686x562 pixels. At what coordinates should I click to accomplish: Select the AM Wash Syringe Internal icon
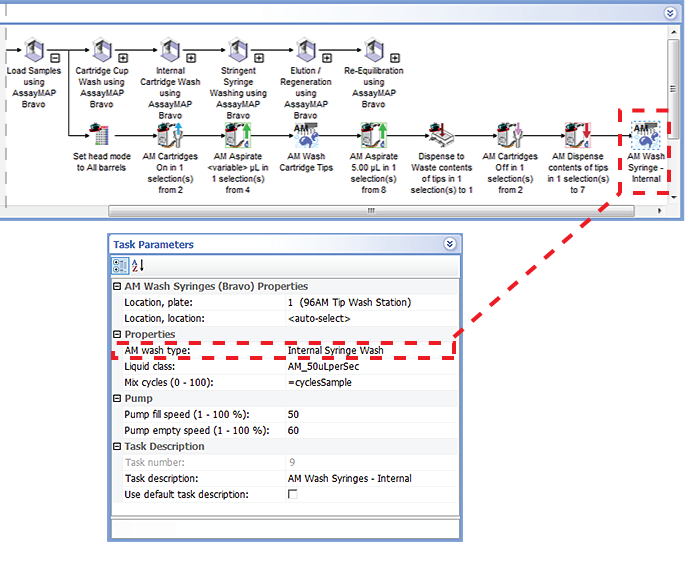tap(646, 133)
